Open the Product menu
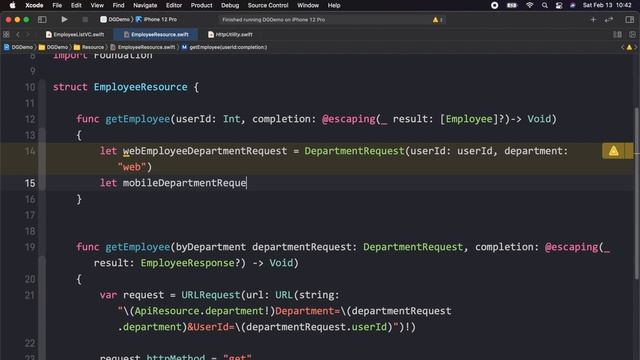The width and height of the screenshot is (640, 360). coord(202,5)
